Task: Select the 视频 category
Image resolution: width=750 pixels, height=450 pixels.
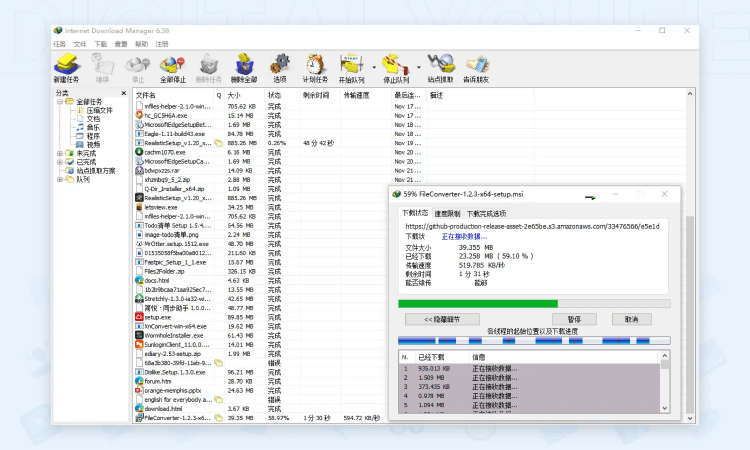Action: [x=93, y=145]
